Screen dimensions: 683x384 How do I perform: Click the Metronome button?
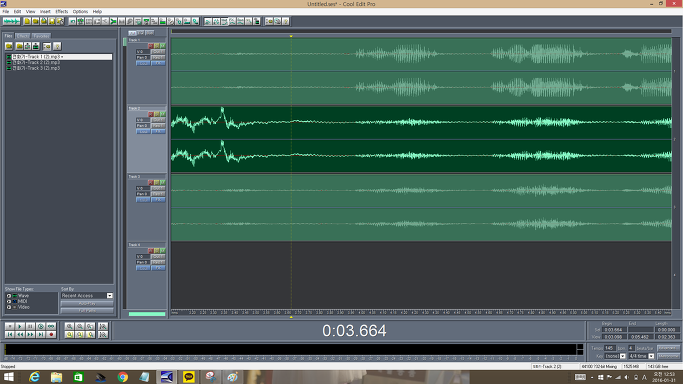pos(668,356)
